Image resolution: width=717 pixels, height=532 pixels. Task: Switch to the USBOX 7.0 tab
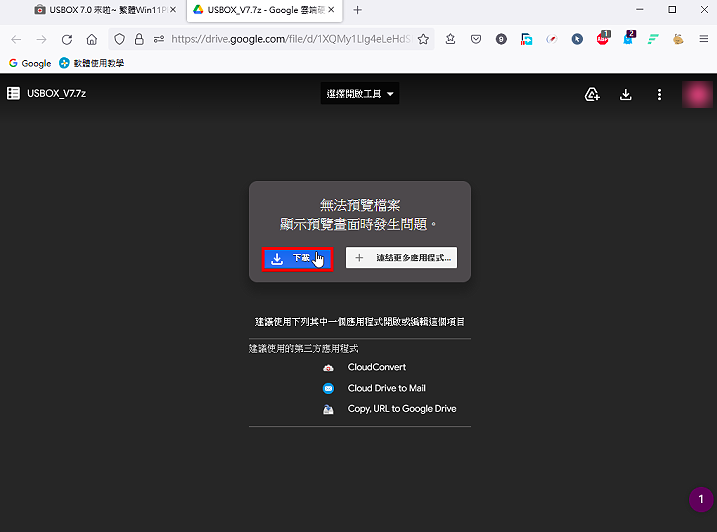coord(106,10)
